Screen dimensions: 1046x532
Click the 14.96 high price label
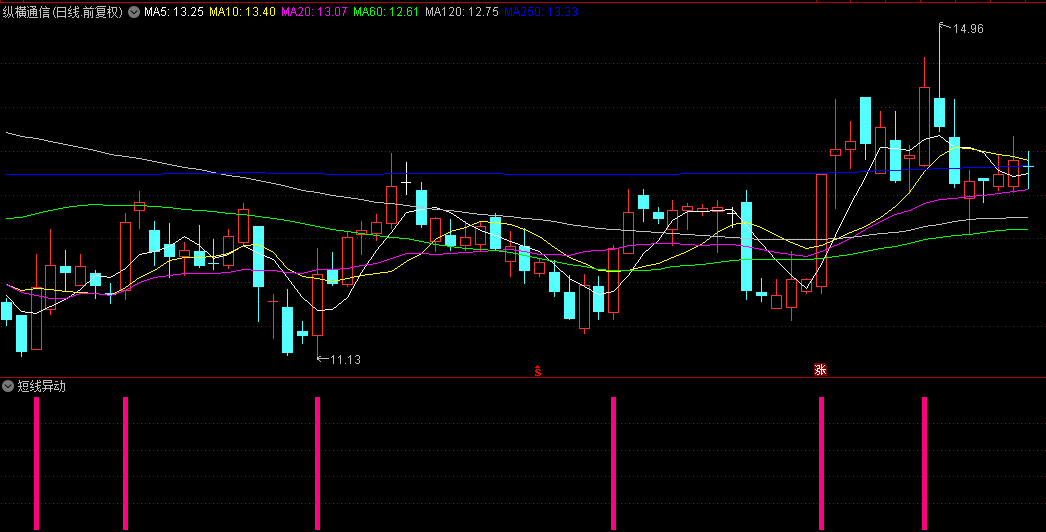pos(968,29)
